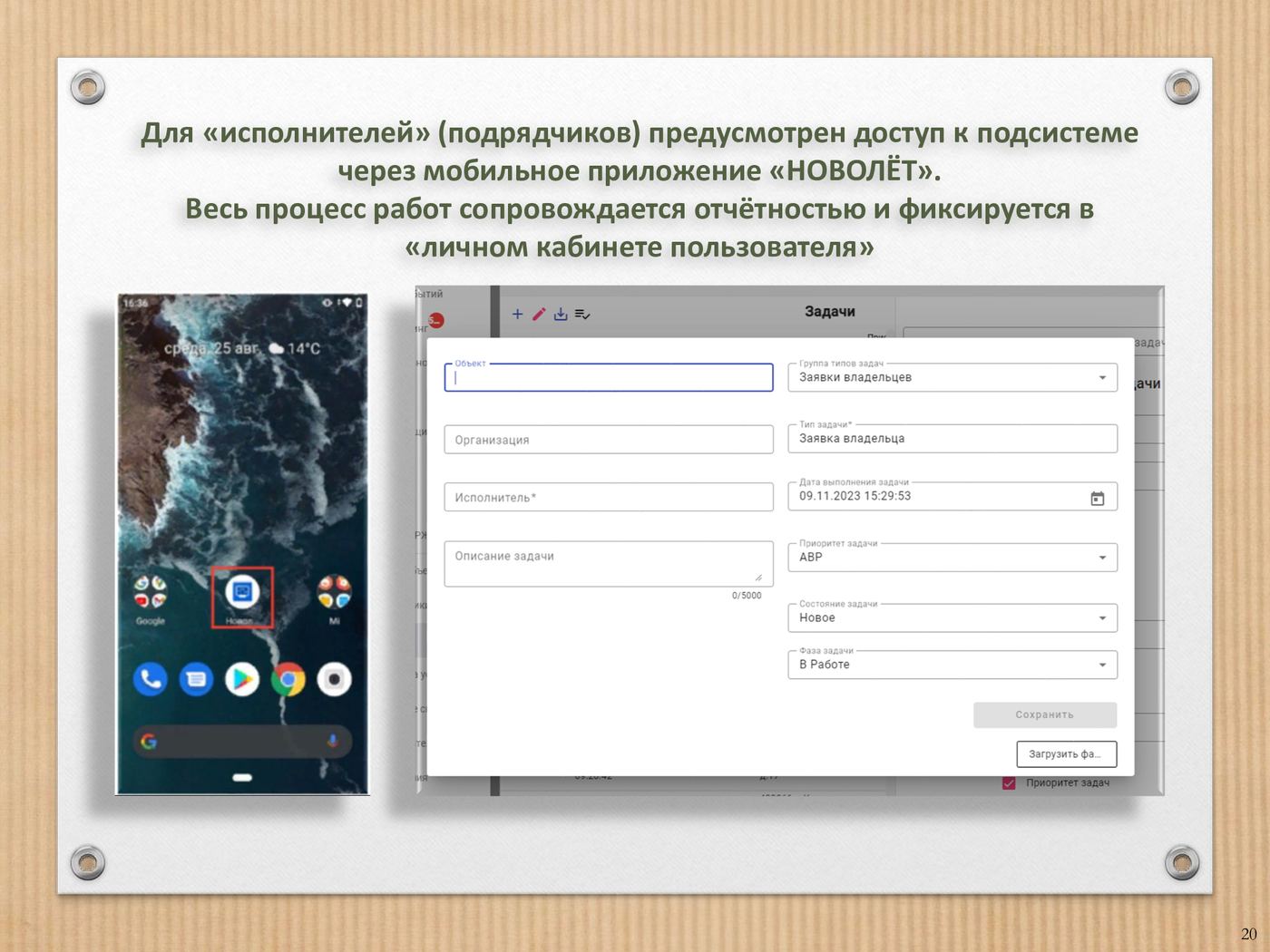Click the download icon in Задачи toolbar
Image resolution: width=1270 pixels, height=952 pixels.
coord(561,314)
